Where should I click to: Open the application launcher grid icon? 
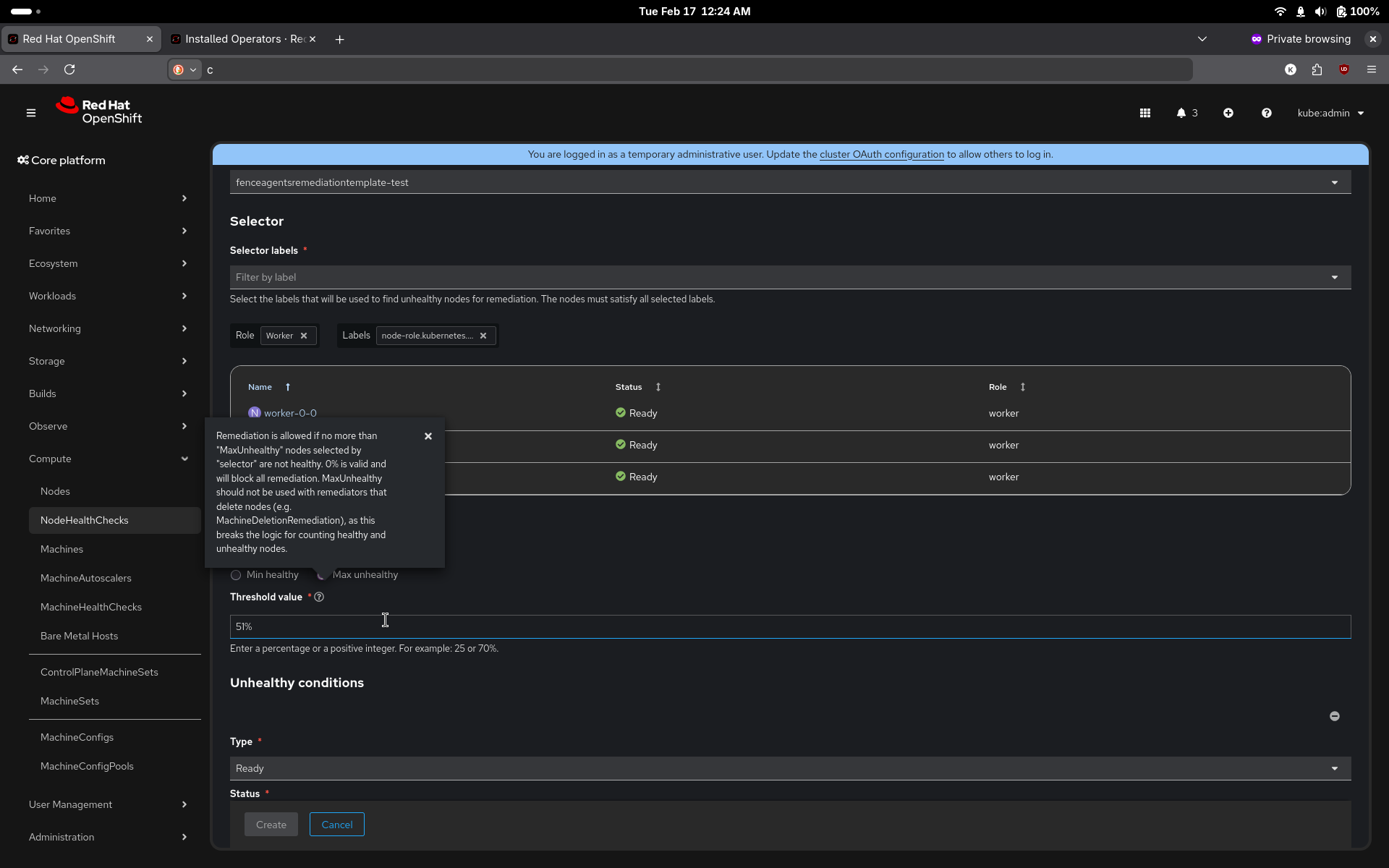pyautogui.click(x=1144, y=113)
